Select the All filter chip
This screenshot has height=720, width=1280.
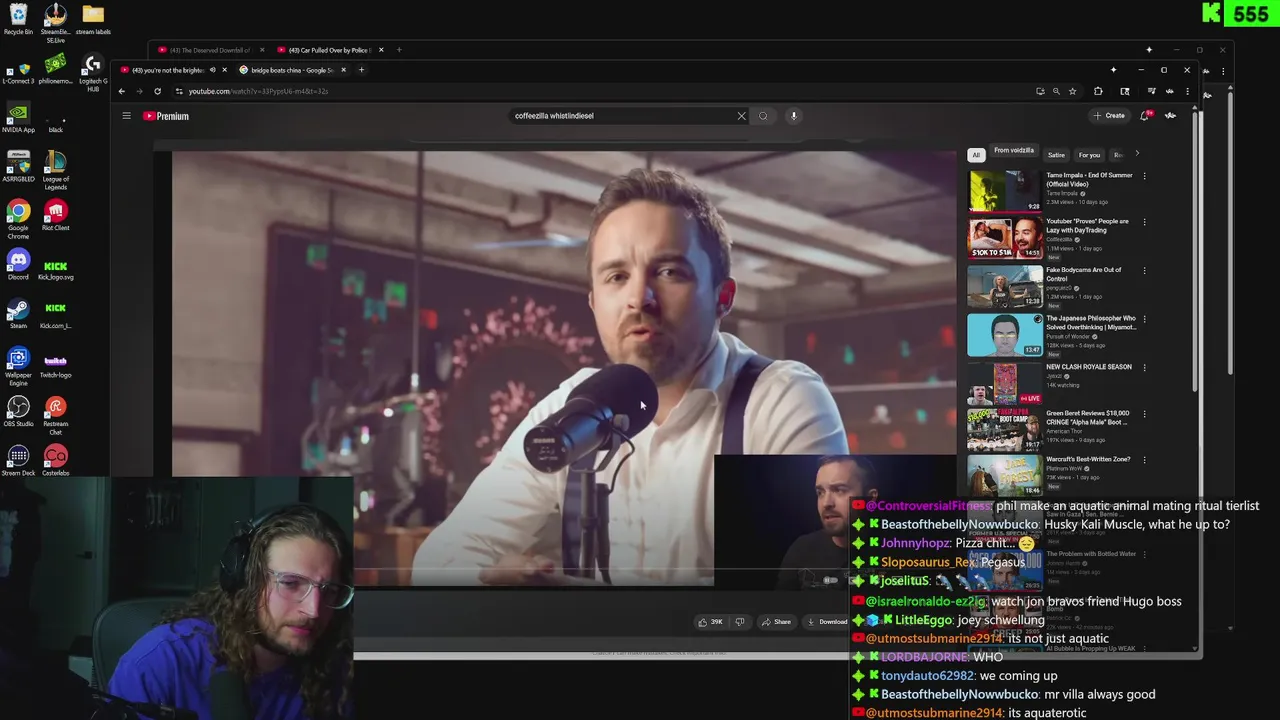pos(976,155)
